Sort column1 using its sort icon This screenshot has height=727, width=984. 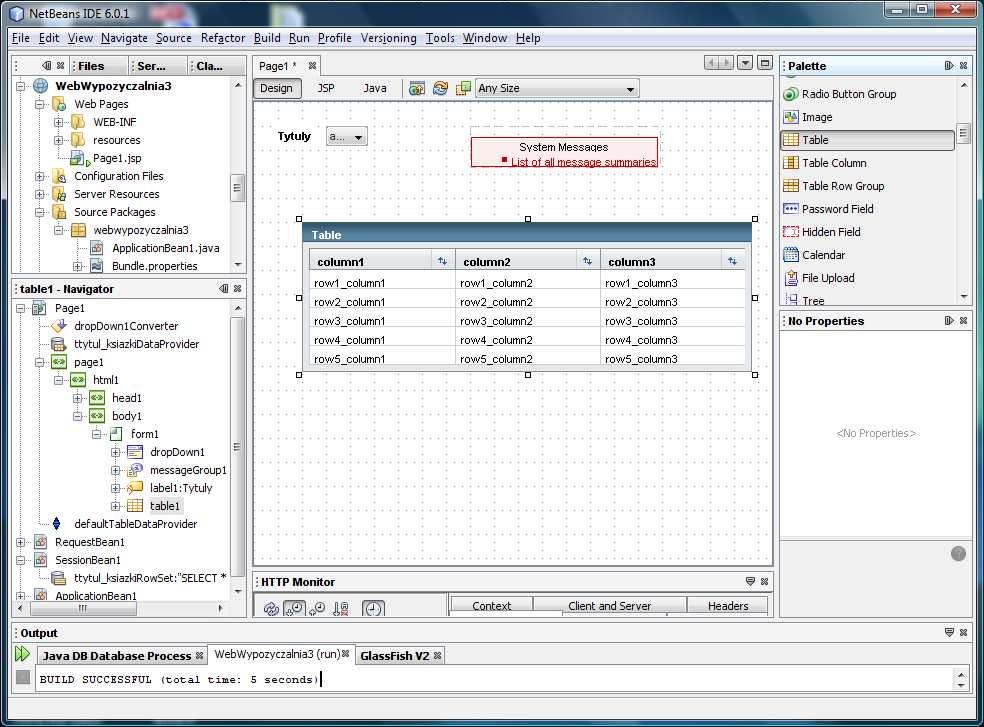[x=442, y=261]
